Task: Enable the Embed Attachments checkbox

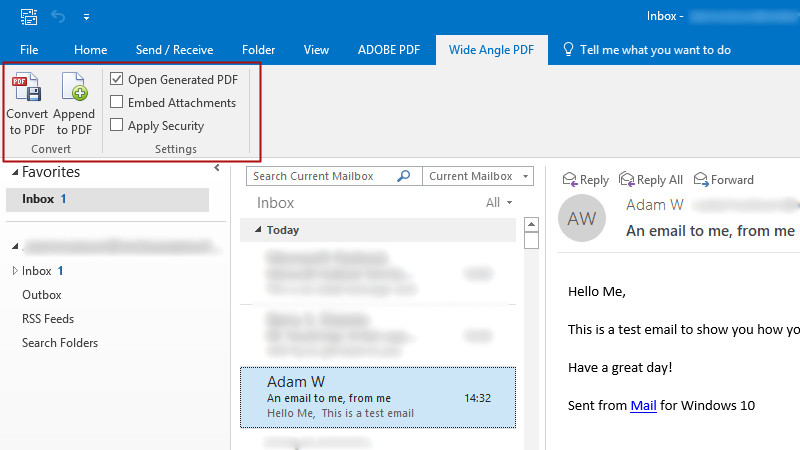Action: pos(117,102)
